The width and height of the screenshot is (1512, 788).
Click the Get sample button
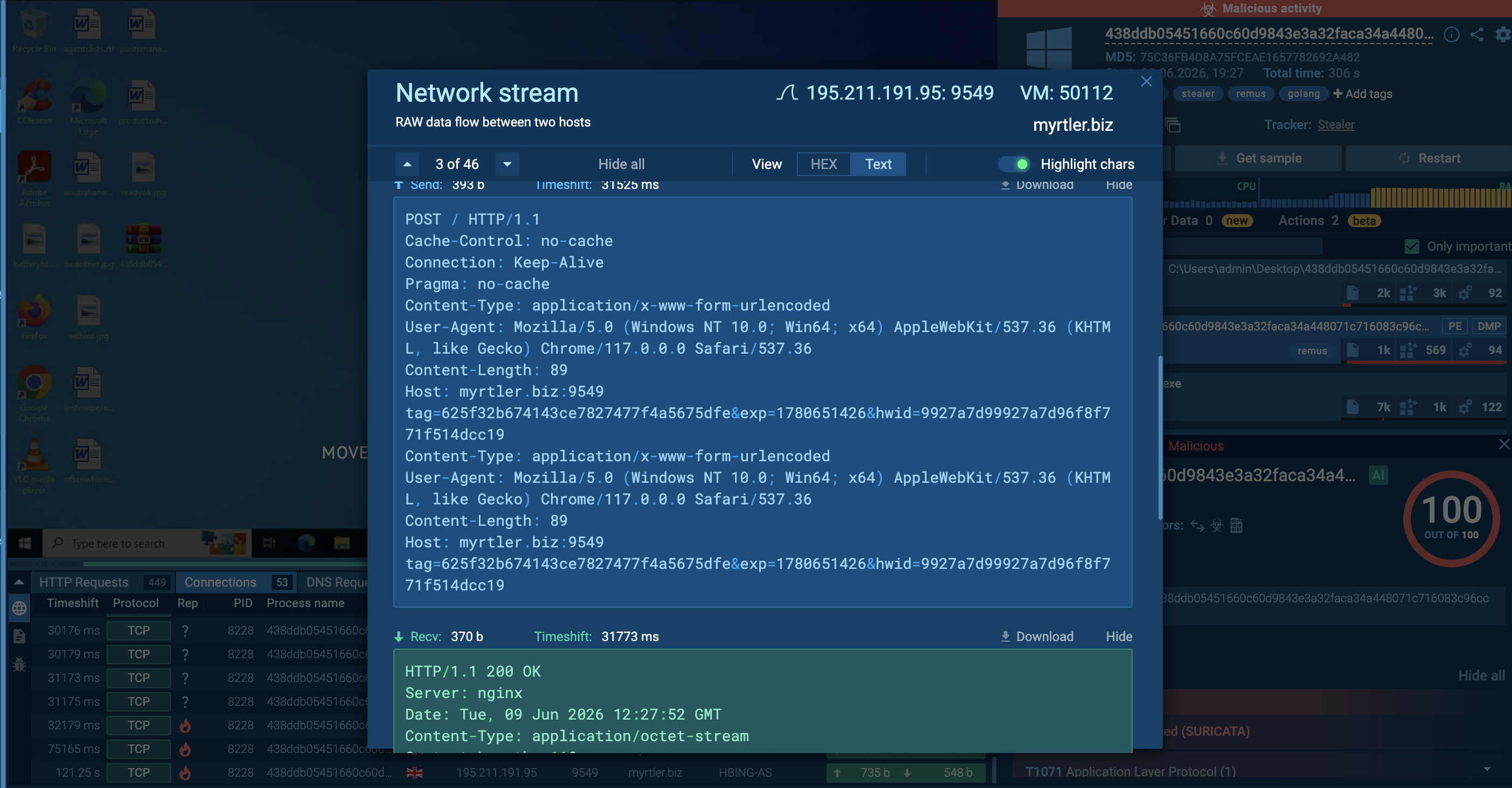click(x=1258, y=159)
